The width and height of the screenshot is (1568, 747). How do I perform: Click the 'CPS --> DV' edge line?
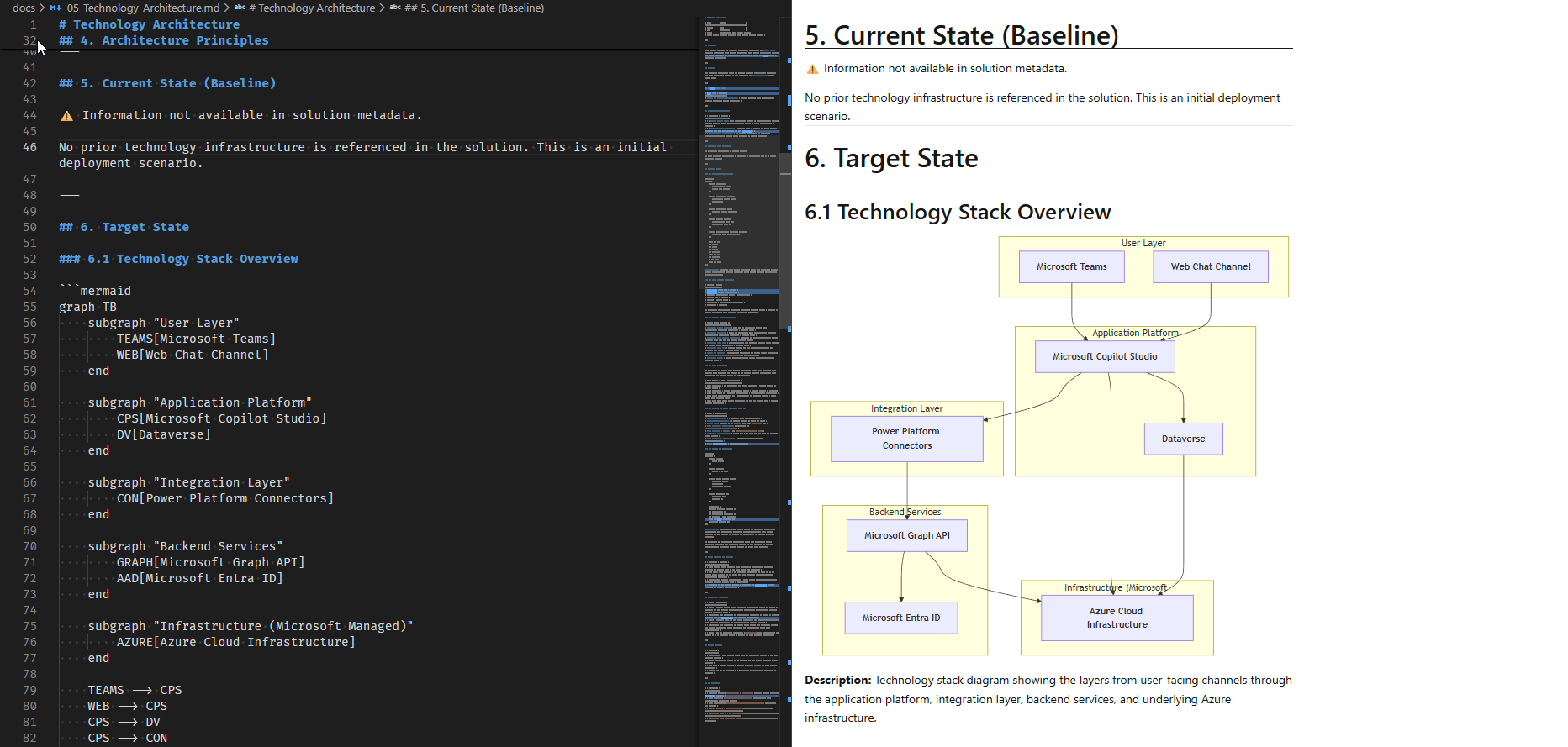click(124, 722)
